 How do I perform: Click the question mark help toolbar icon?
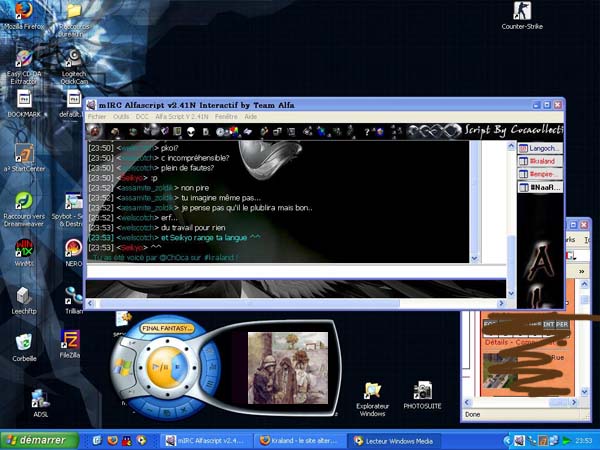[x=367, y=132]
